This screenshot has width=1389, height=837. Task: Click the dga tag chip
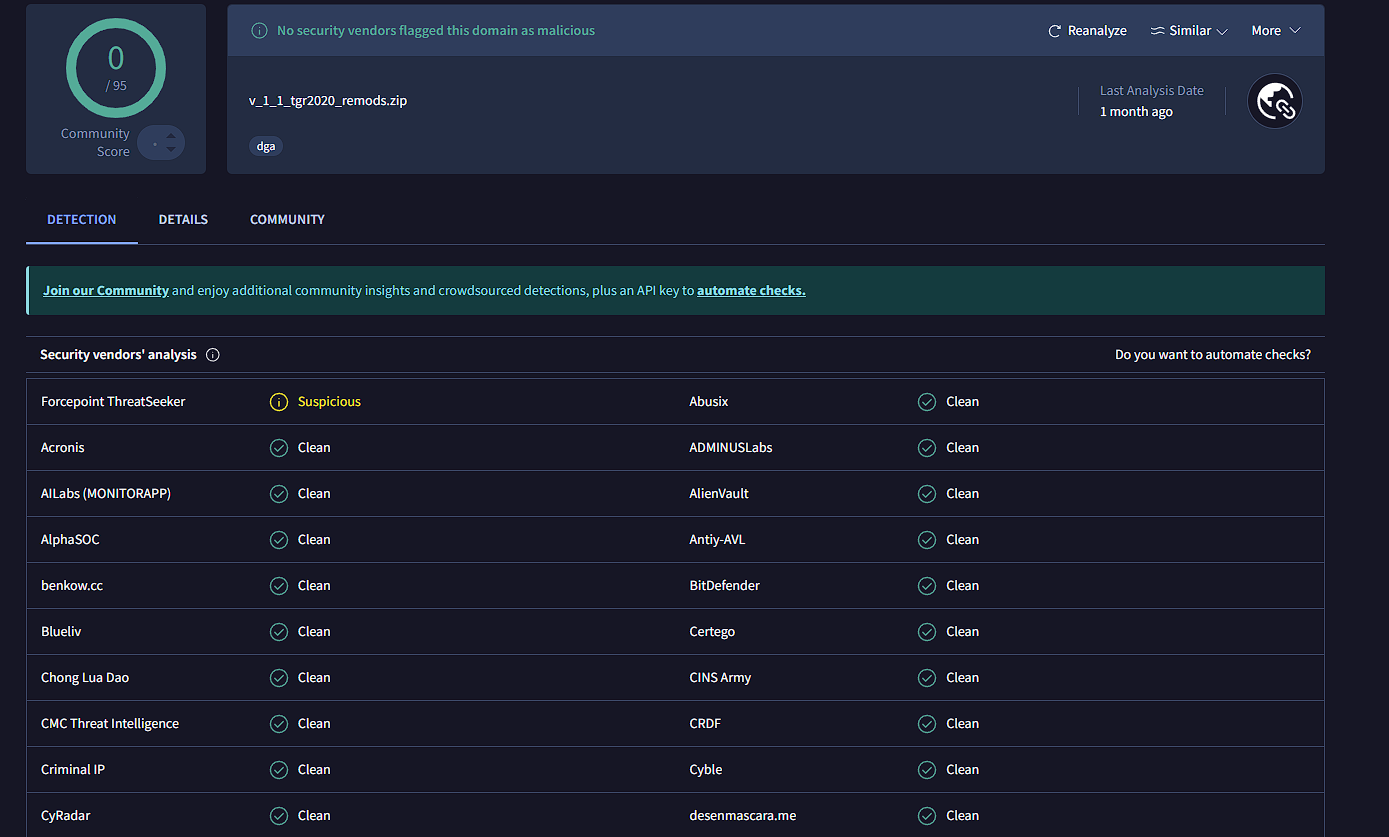coord(266,146)
